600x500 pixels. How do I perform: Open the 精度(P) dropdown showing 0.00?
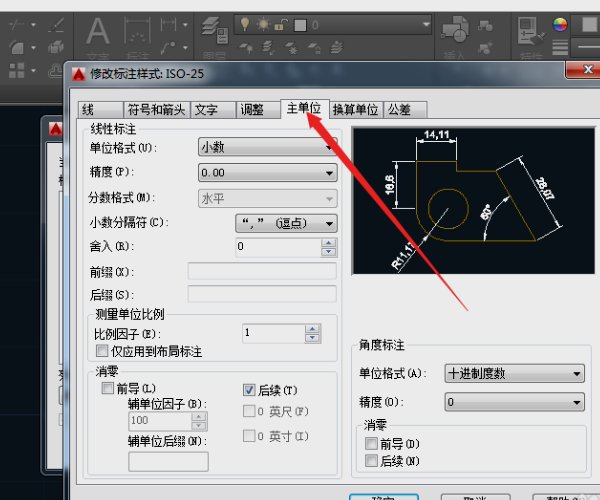click(267, 173)
